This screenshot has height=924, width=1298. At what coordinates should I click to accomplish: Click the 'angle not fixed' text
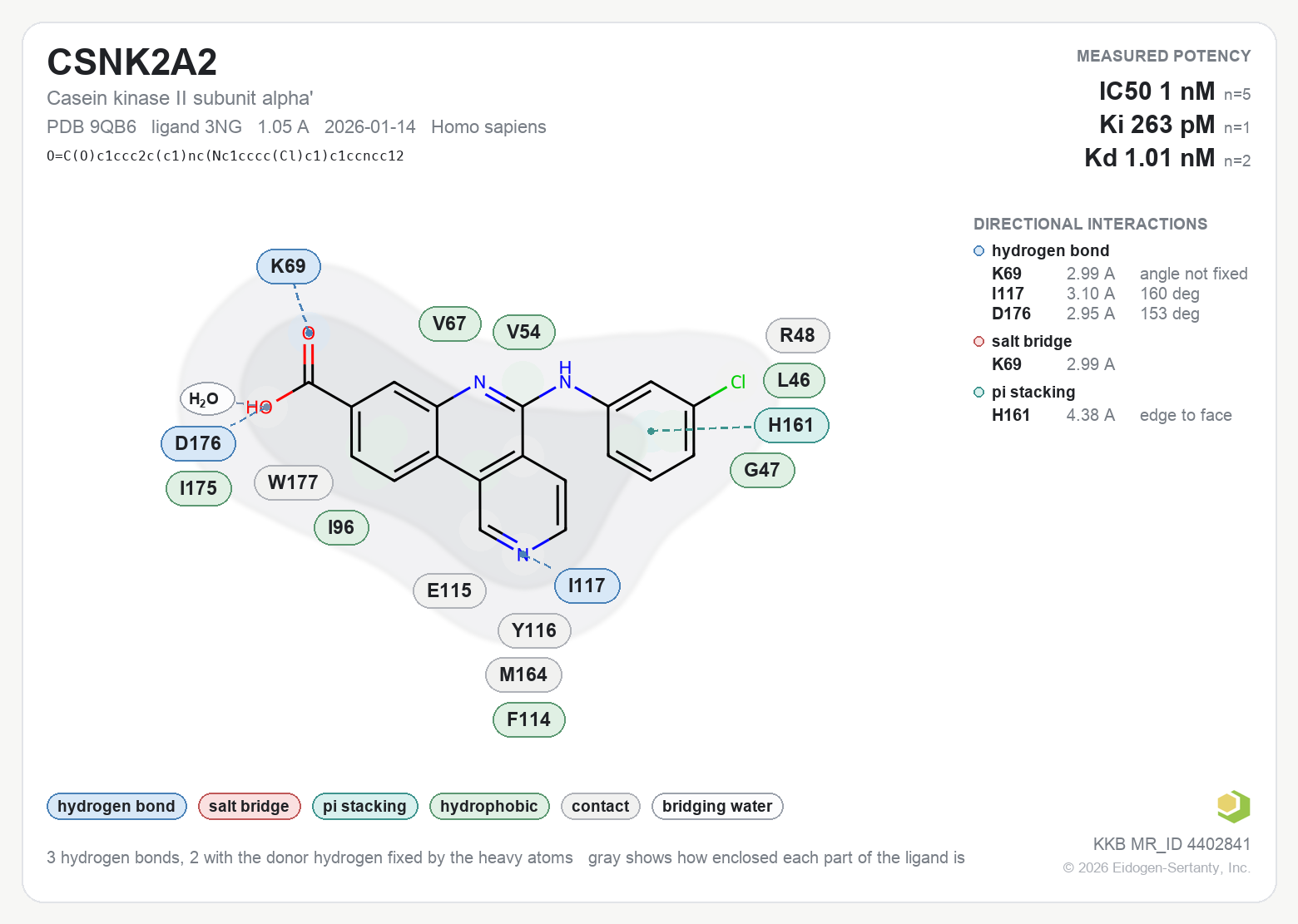pos(1193,274)
